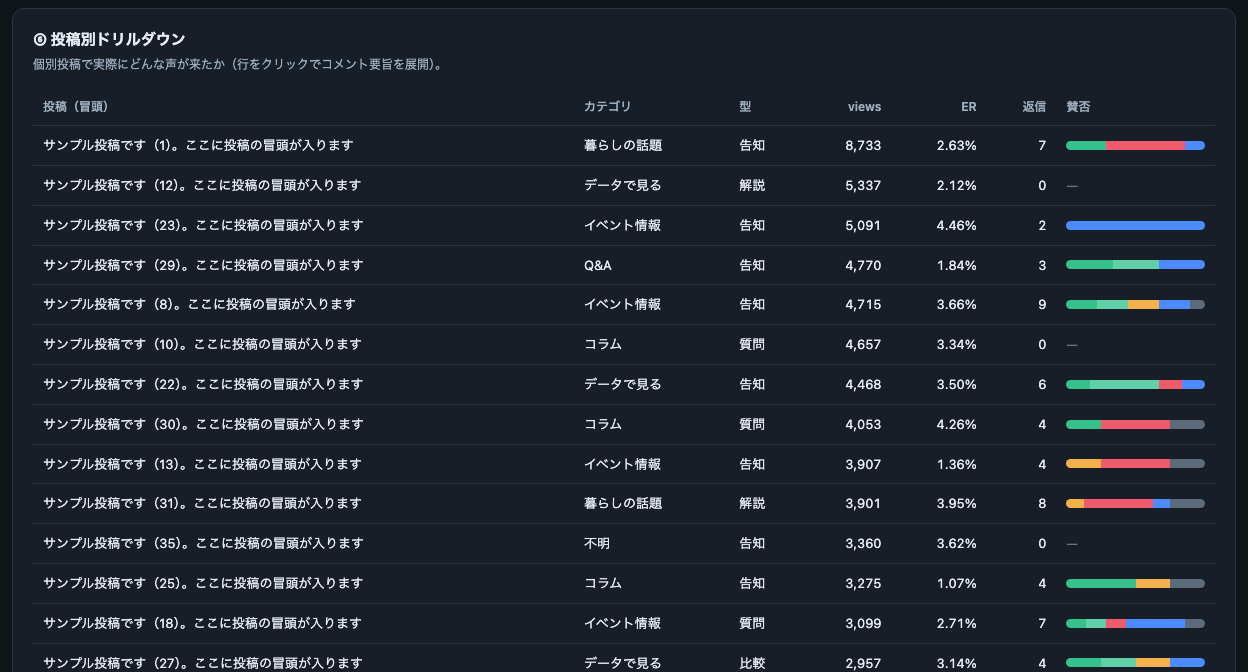Click sentiment bar for post （31）

click(x=1135, y=504)
